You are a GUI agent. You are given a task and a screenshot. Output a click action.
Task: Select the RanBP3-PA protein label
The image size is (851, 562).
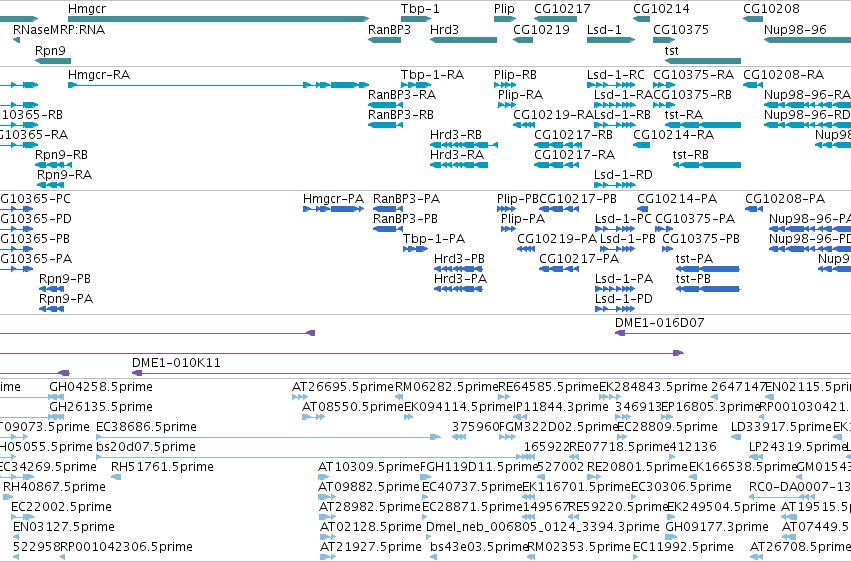point(406,199)
